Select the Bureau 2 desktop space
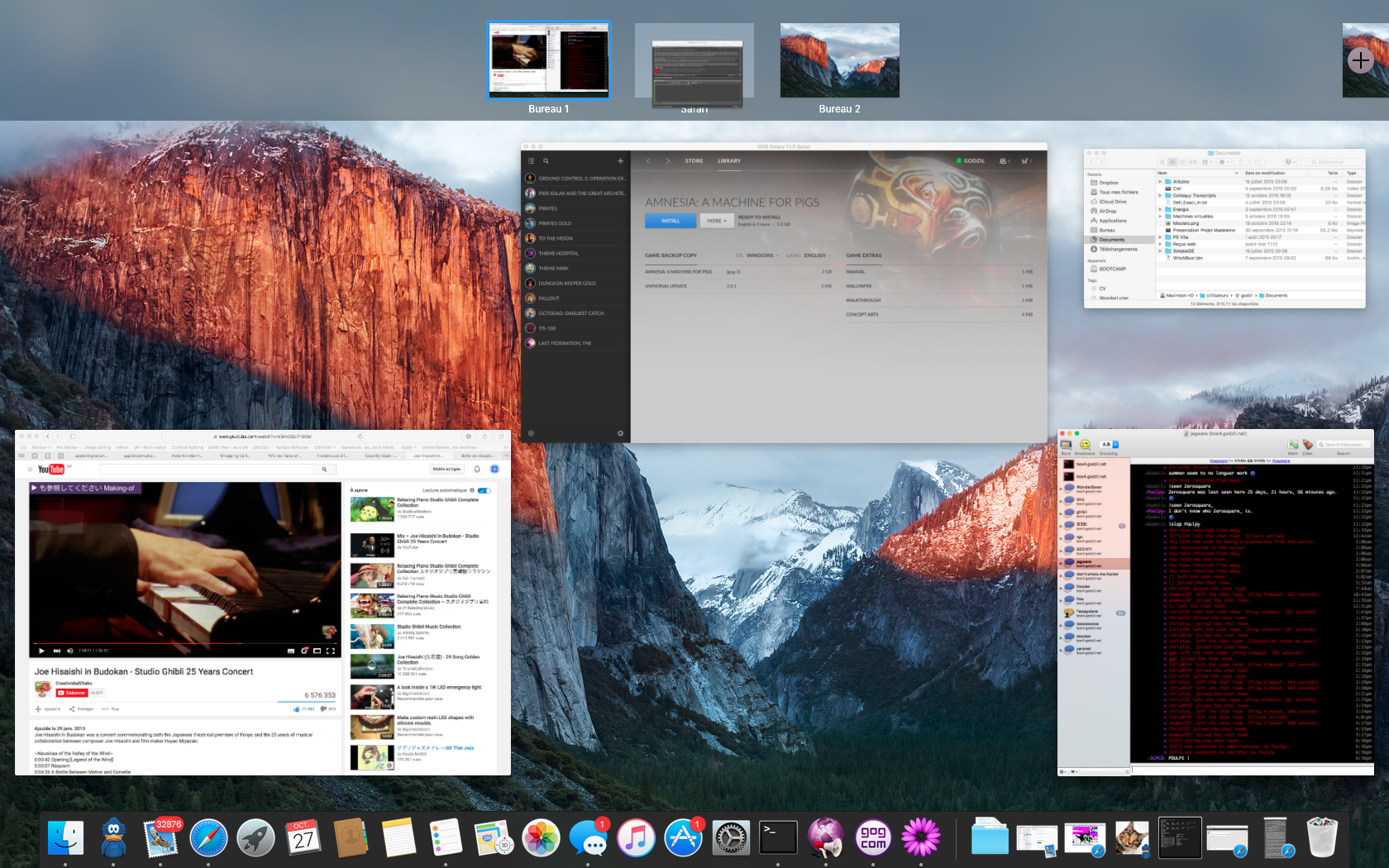 839,61
